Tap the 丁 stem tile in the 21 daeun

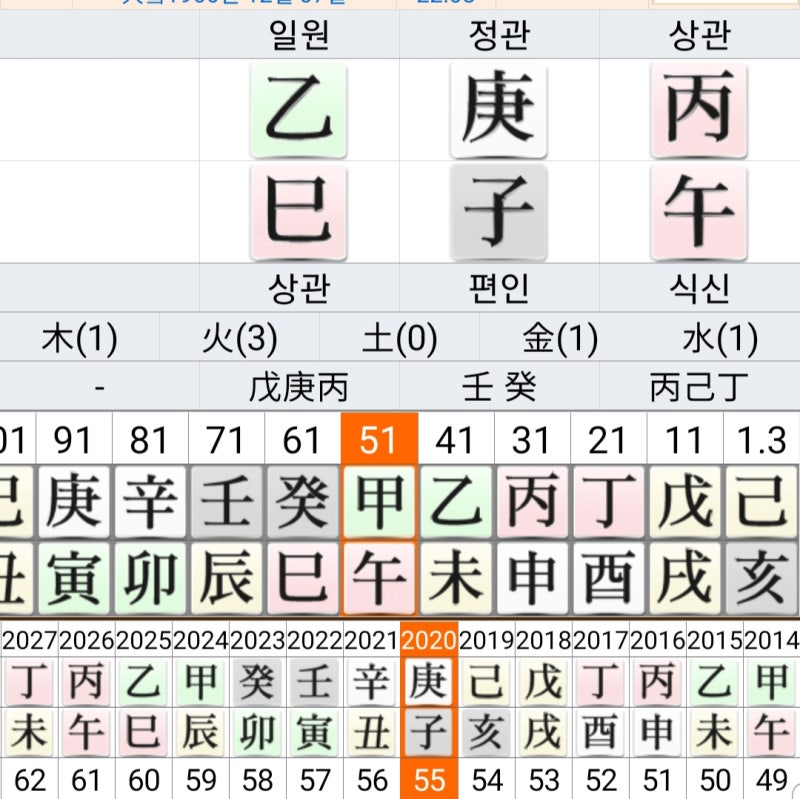point(608,502)
